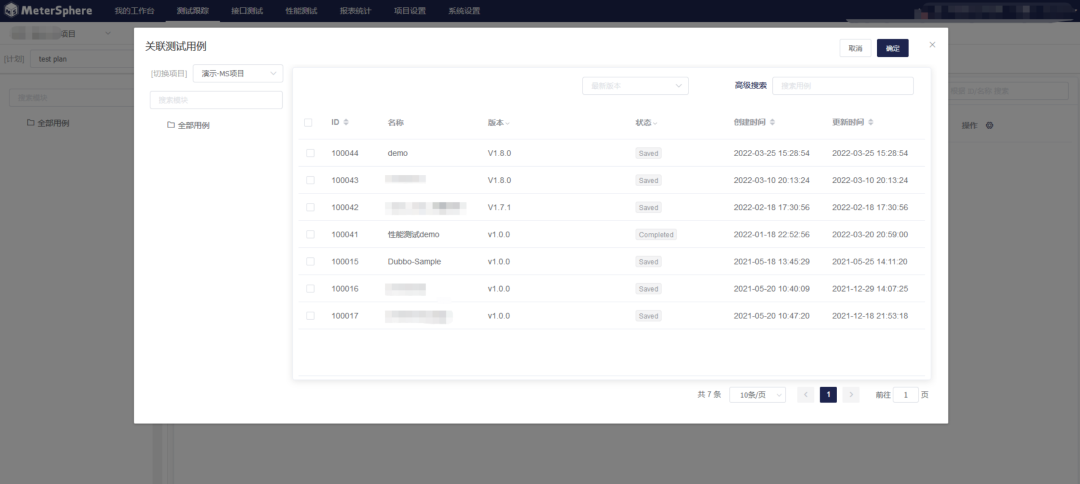Image resolution: width=1080 pixels, height=484 pixels.
Task: Click the MeterSphere logo icon
Action: pos(12,11)
